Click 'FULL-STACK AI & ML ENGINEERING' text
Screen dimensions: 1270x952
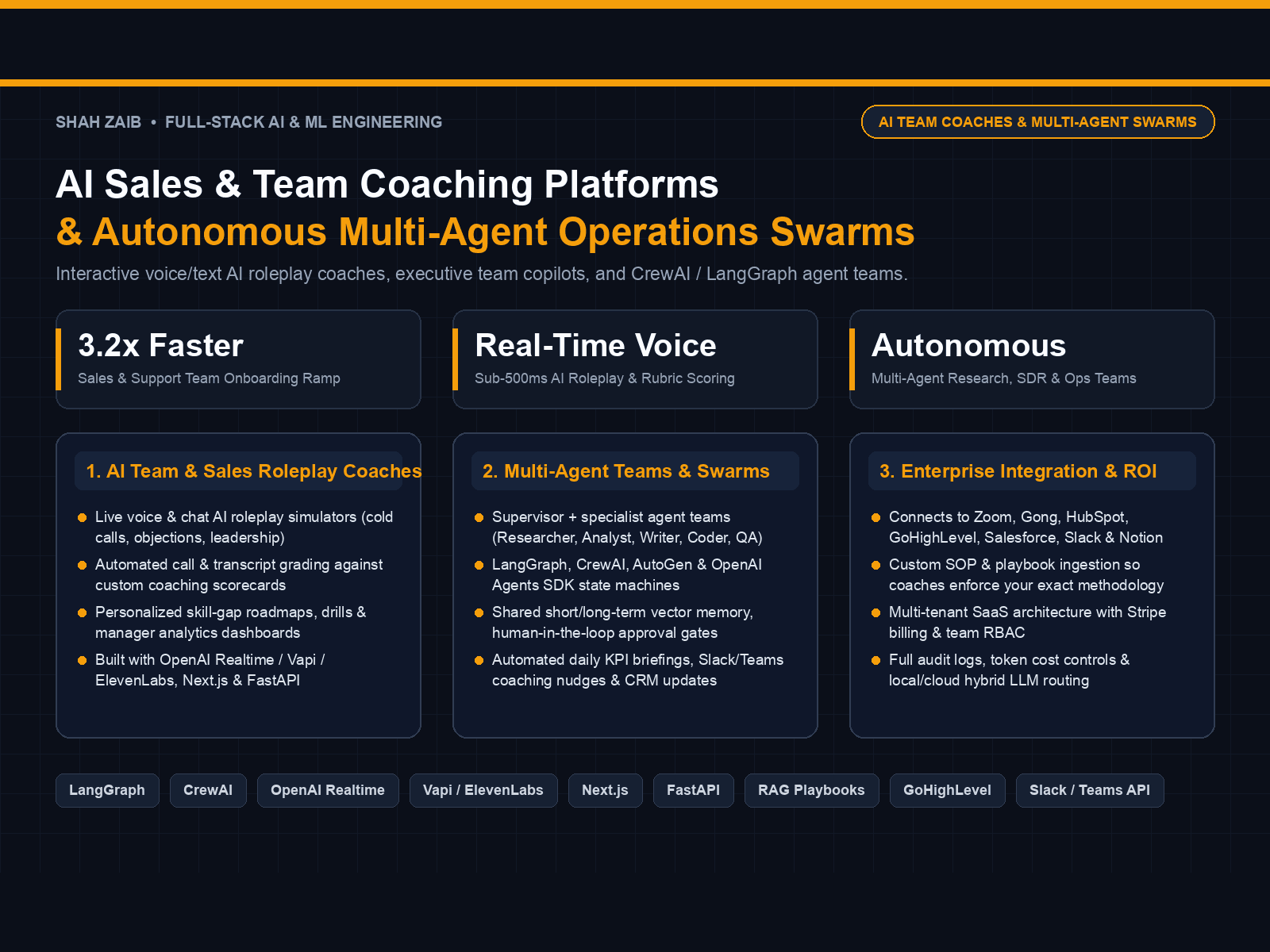303,122
